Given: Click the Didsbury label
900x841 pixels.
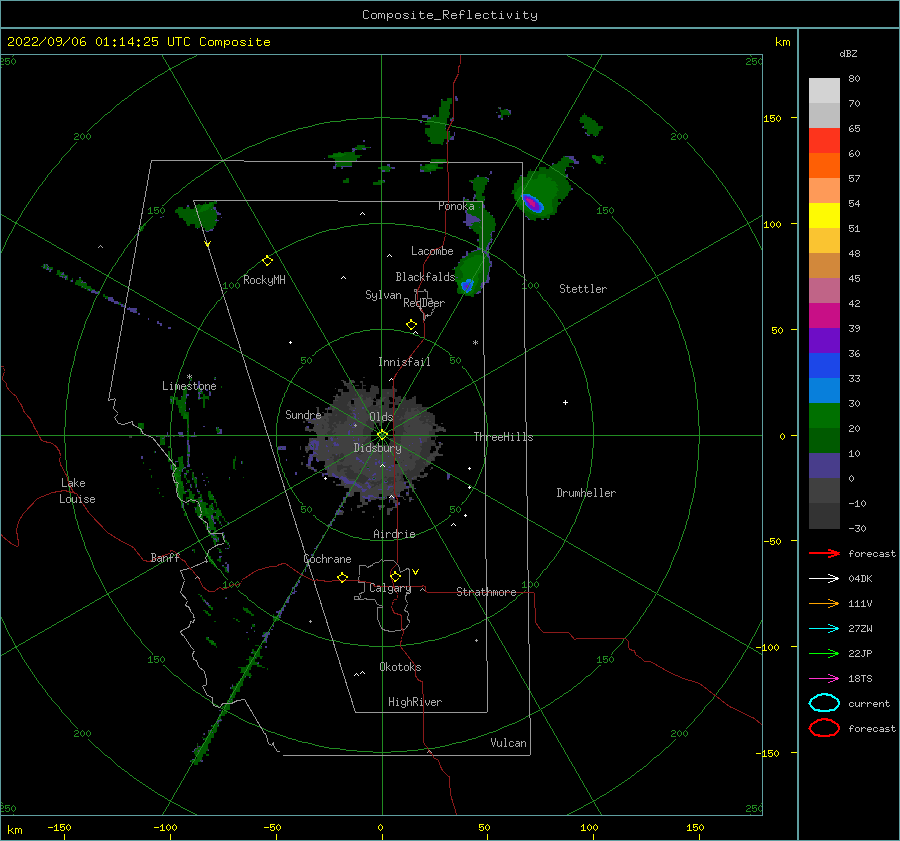Looking at the screenshot, I should (377, 448).
